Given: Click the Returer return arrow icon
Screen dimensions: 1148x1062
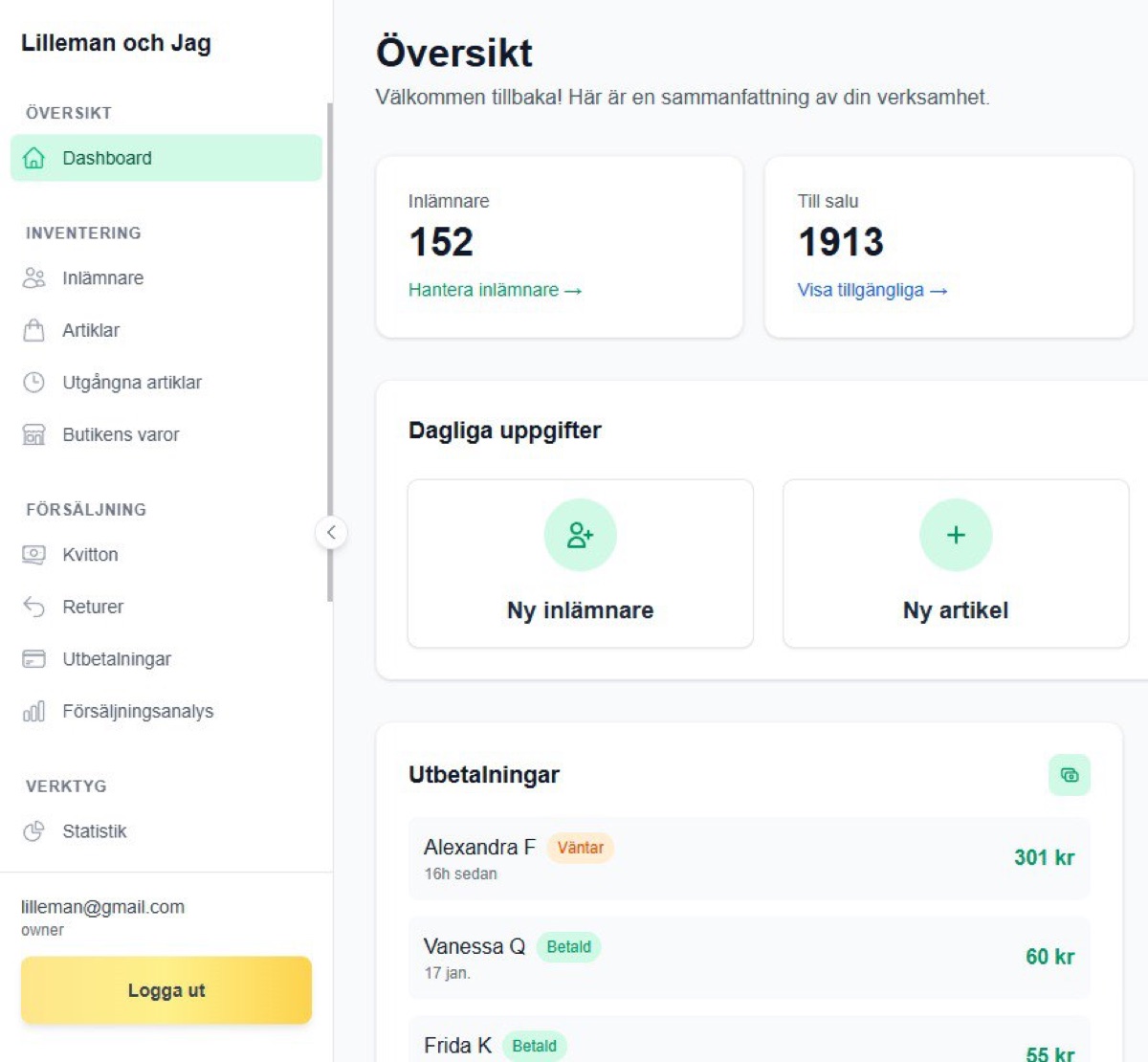Looking at the screenshot, I should click(x=33, y=607).
